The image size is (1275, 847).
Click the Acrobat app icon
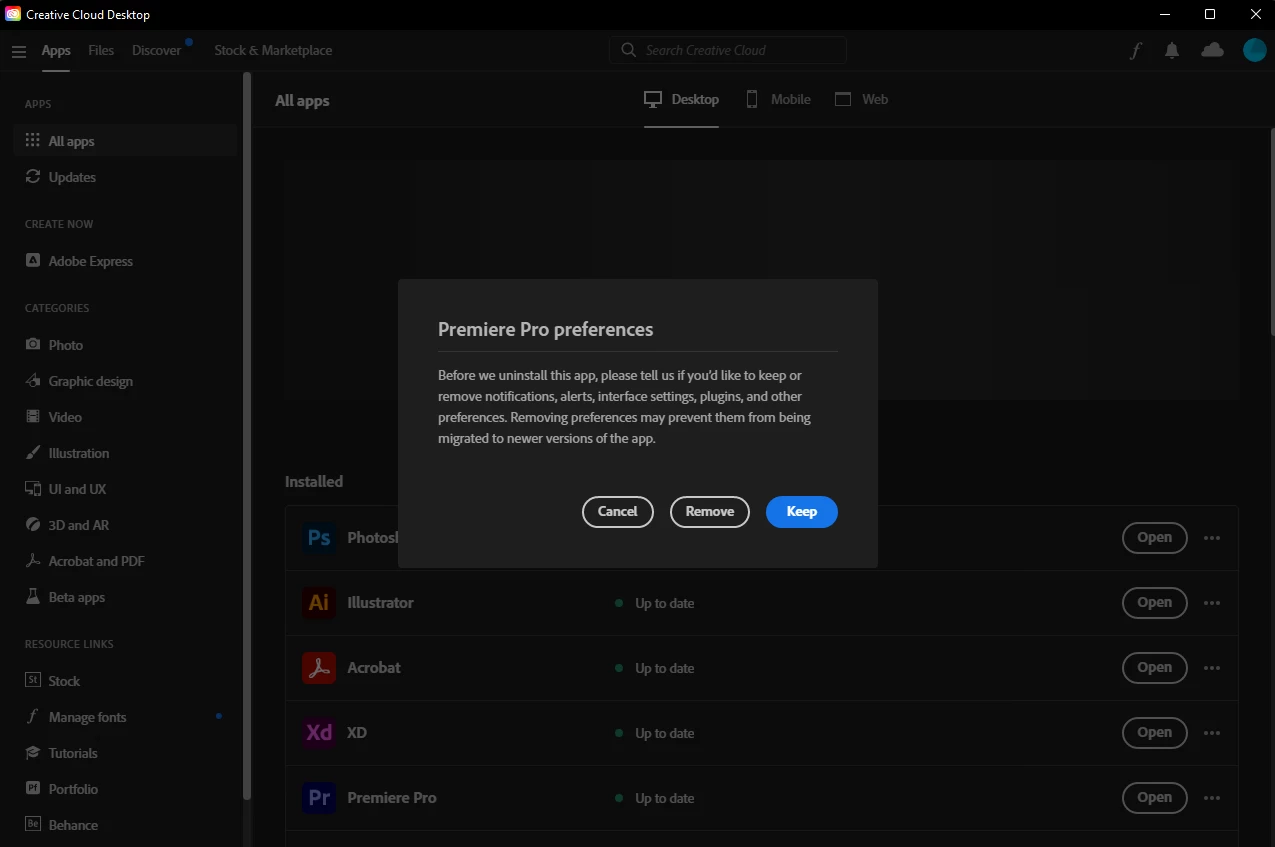point(319,668)
